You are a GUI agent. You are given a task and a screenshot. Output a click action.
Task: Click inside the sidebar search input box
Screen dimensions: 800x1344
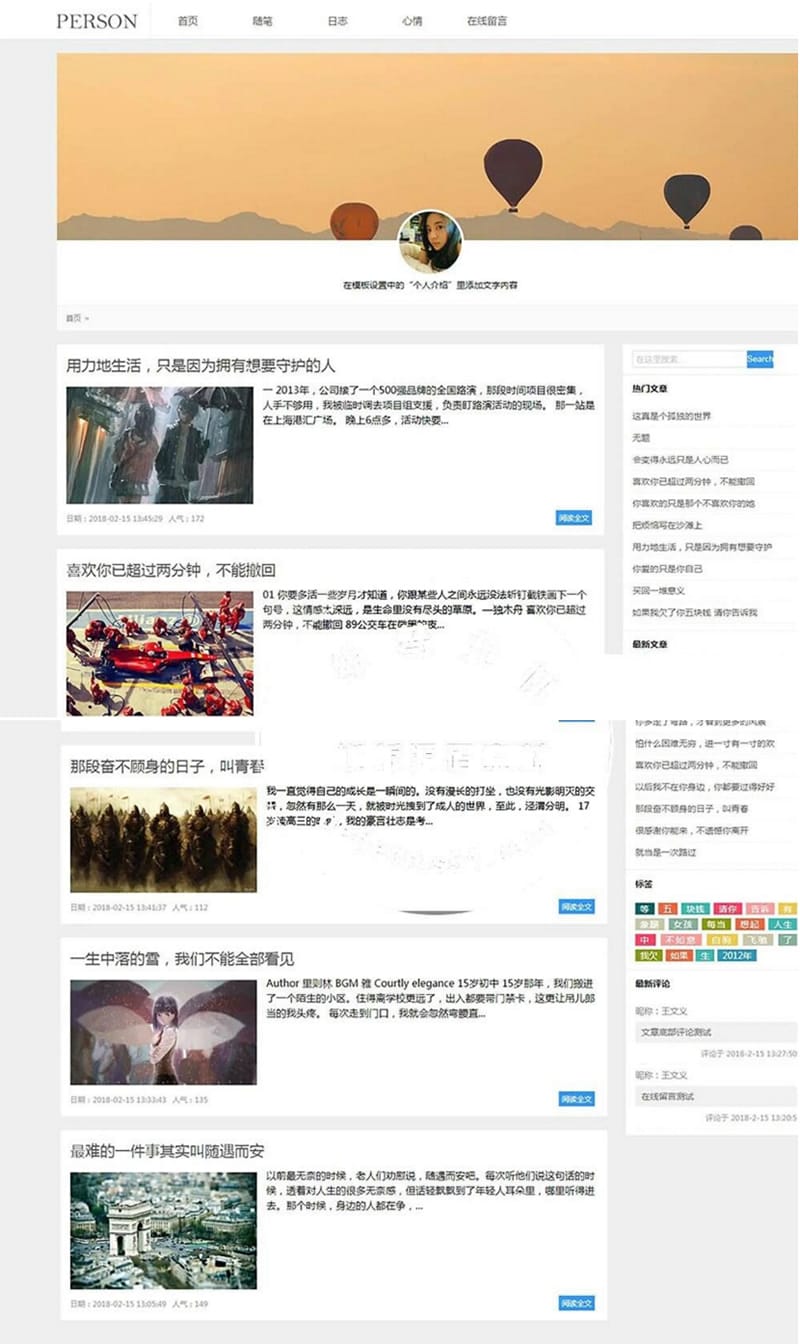click(690, 359)
